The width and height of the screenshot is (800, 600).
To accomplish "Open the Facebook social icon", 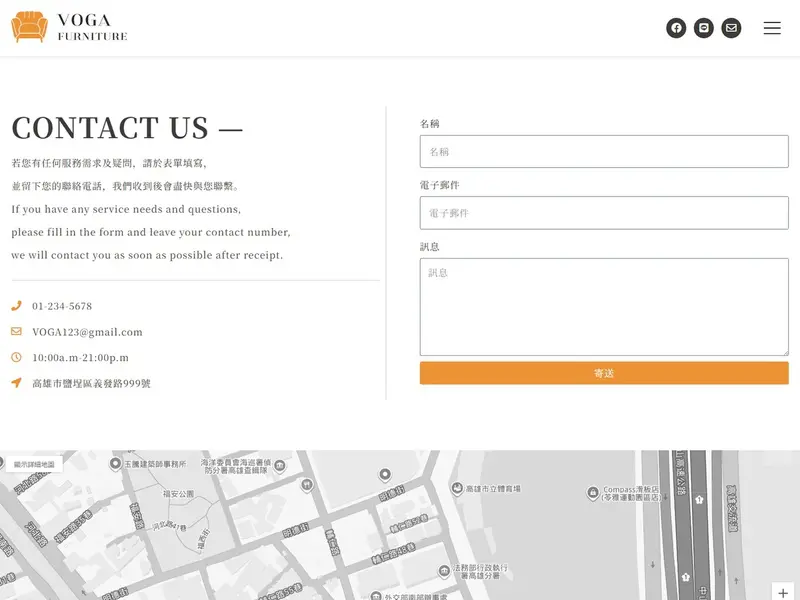I will coord(676,28).
